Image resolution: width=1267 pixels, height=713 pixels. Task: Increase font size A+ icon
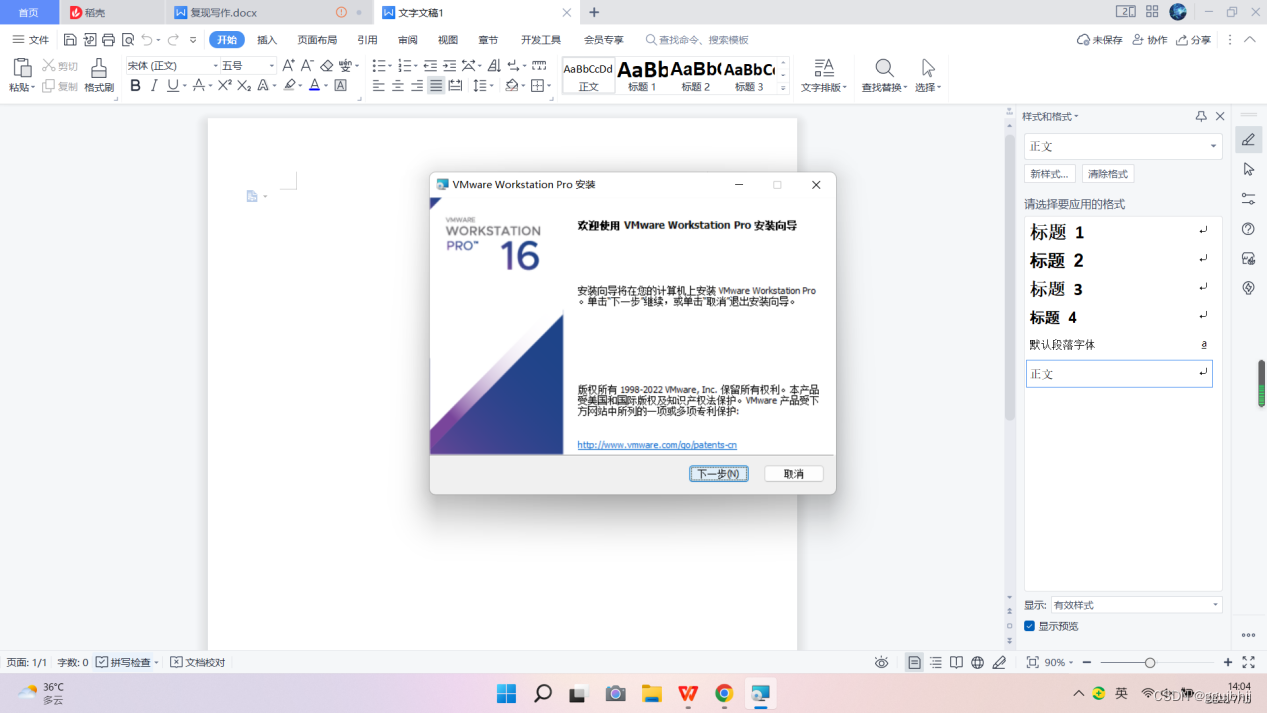(289, 65)
